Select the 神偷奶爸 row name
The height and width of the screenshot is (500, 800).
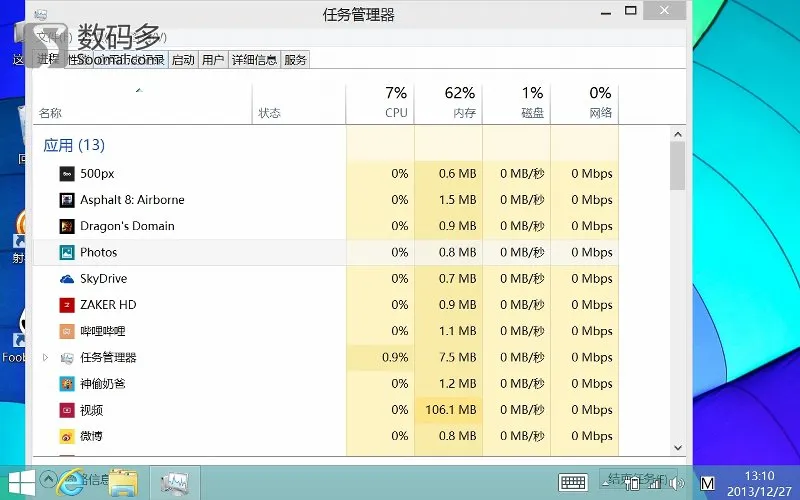pos(103,384)
